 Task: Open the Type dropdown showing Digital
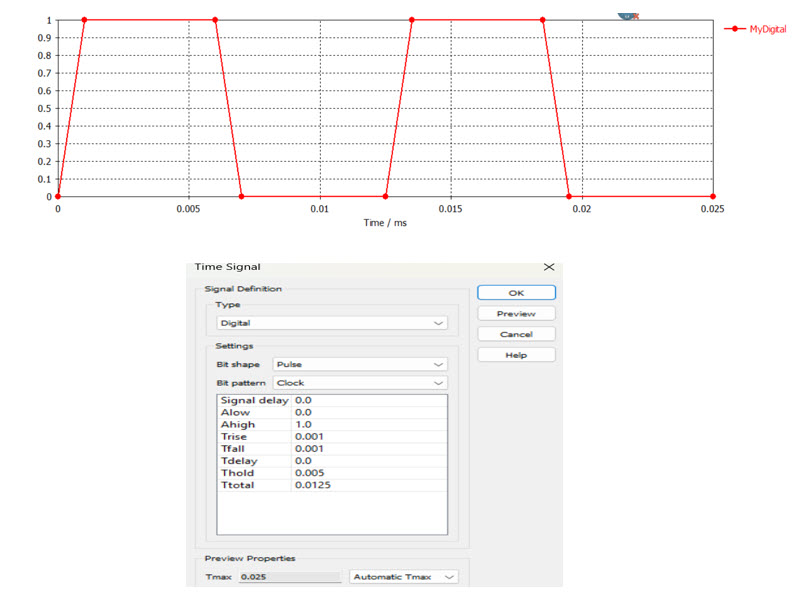click(331, 323)
